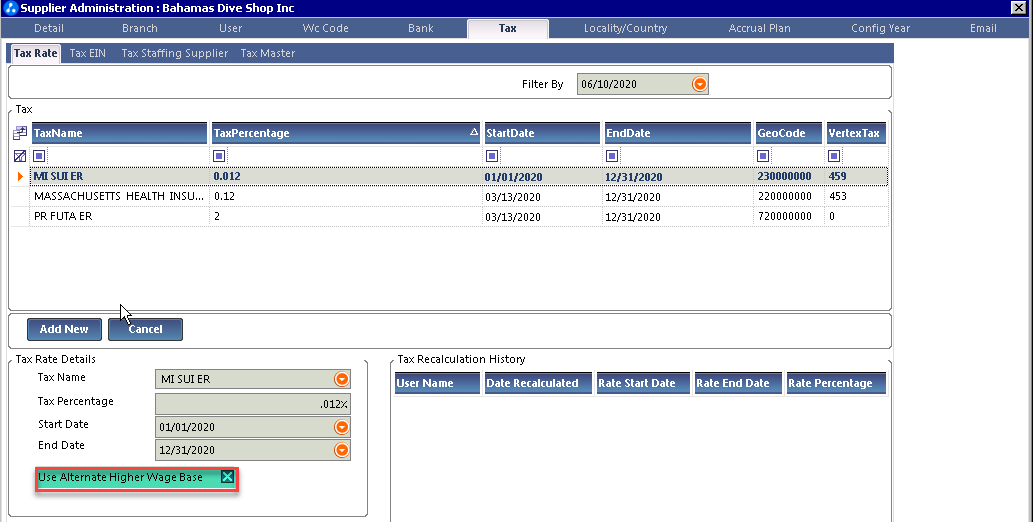Image resolution: width=1033 pixels, height=522 pixels.
Task: Click the Add New button
Action: point(64,329)
